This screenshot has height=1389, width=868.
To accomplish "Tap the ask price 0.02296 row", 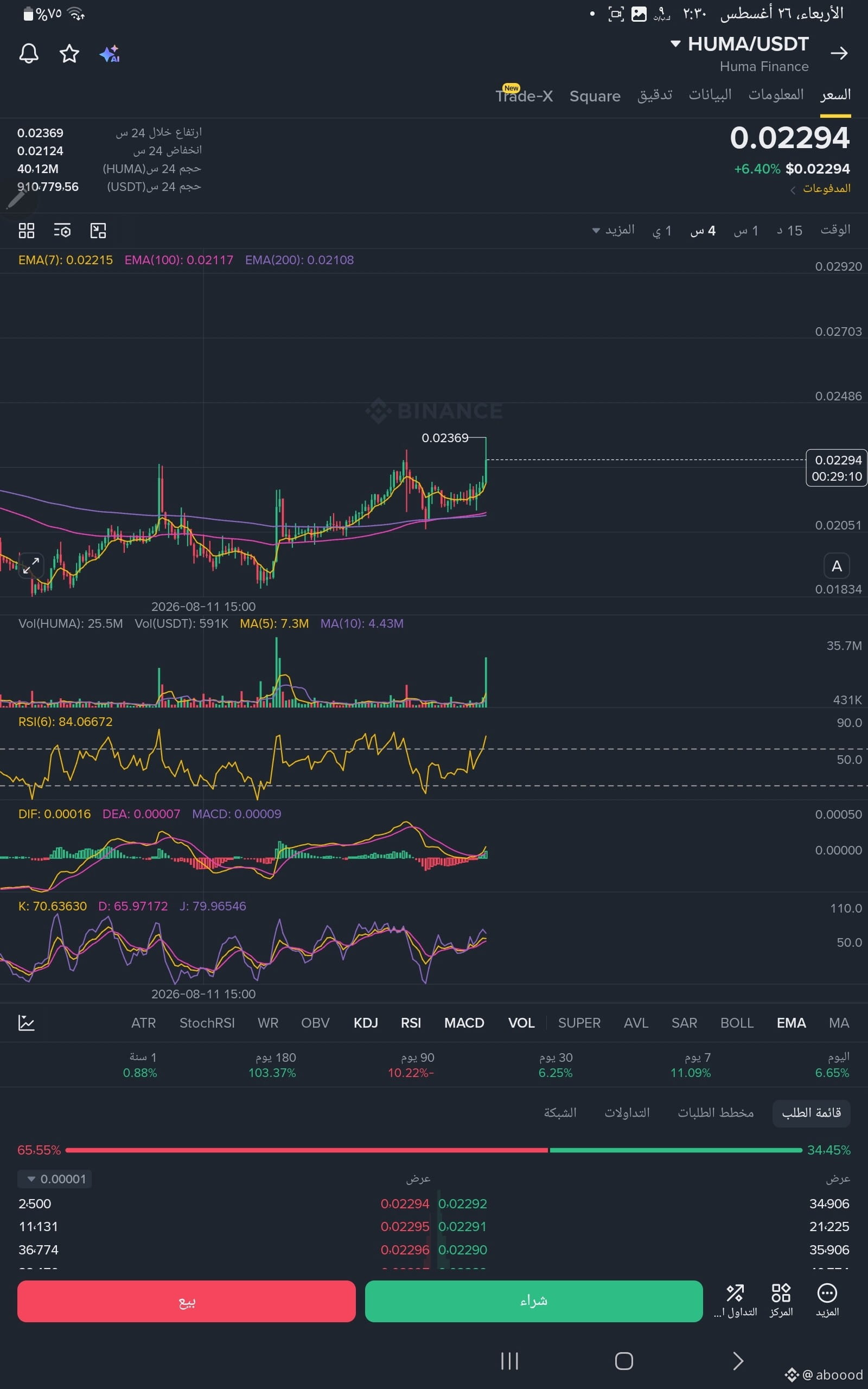I will (x=224, y=1250).
